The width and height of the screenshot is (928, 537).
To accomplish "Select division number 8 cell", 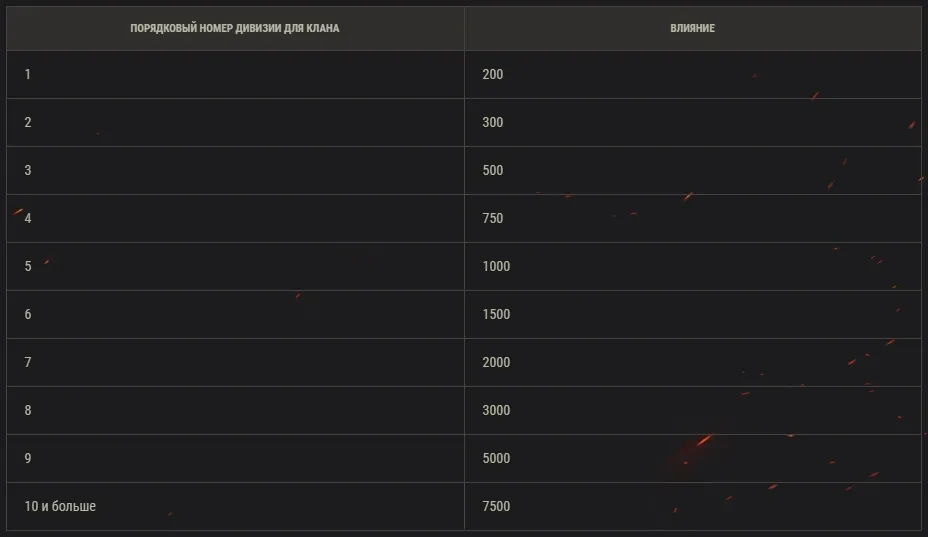I will pyautogui.click(x=28, y=411).
